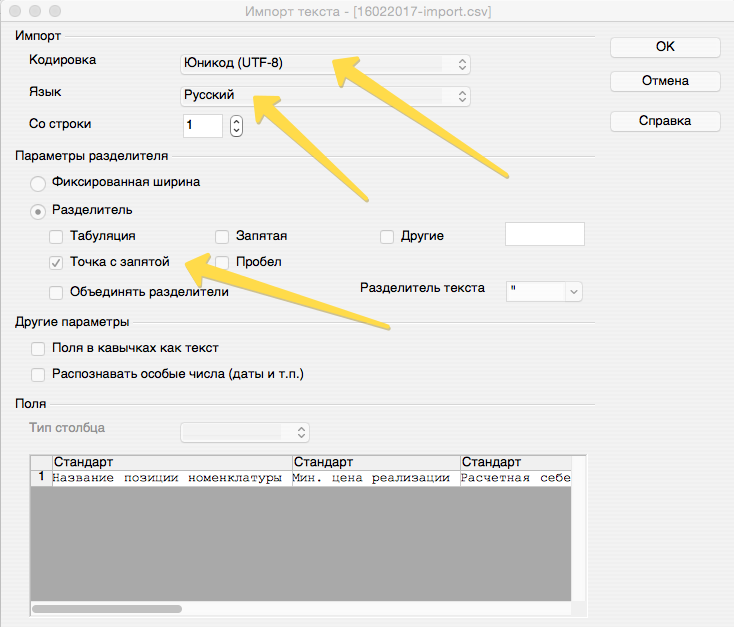
Task: Enable Поля в кавычках как текст
Action: coord(38,349)
